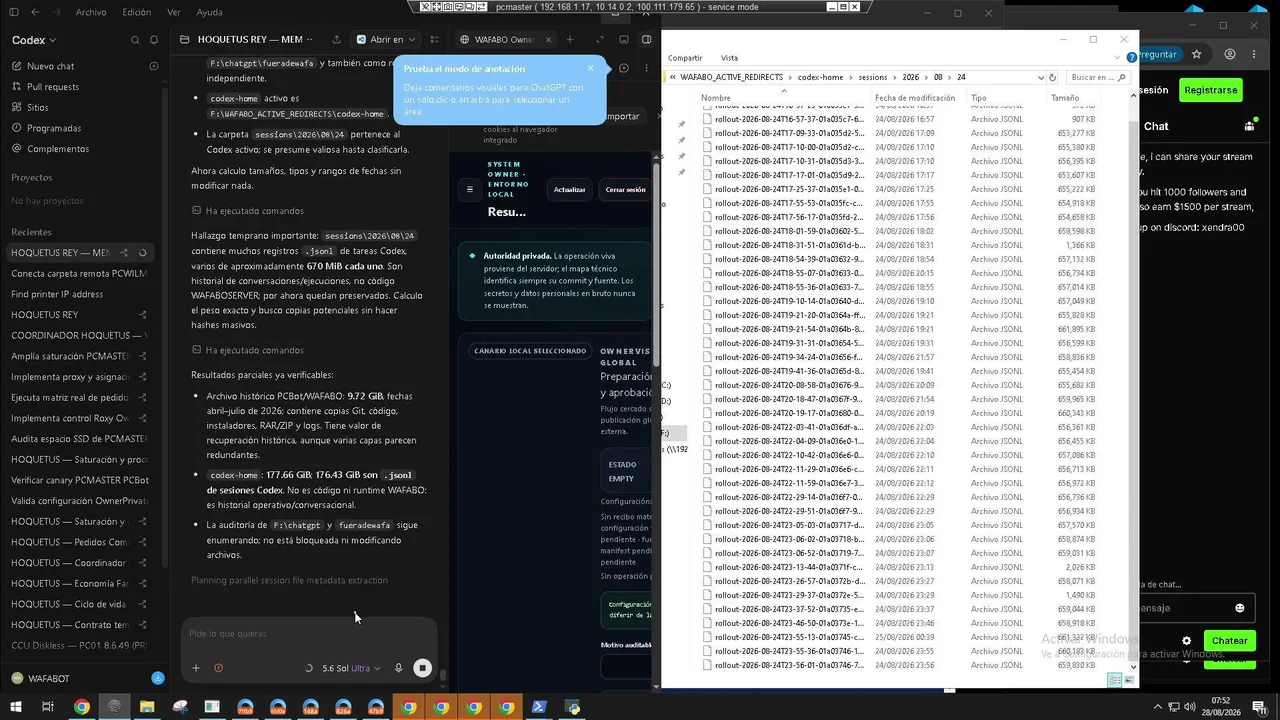Open the Codex notifications bell
The image size is (1280, 720).
pyautogui.click(x=154, y=40)
